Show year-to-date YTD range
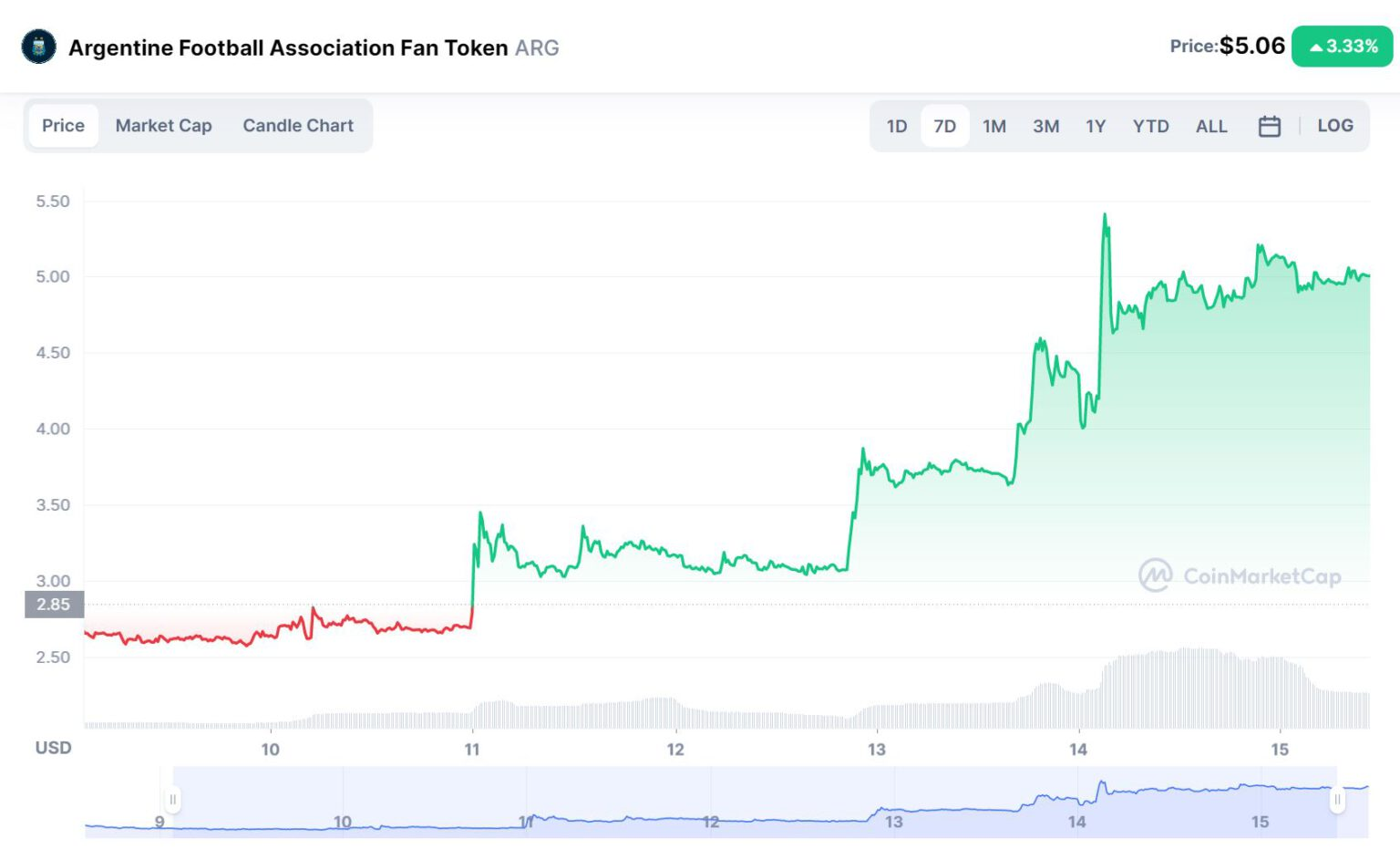This screenshot has width=1400, height=849. [x=1150, y=126]
